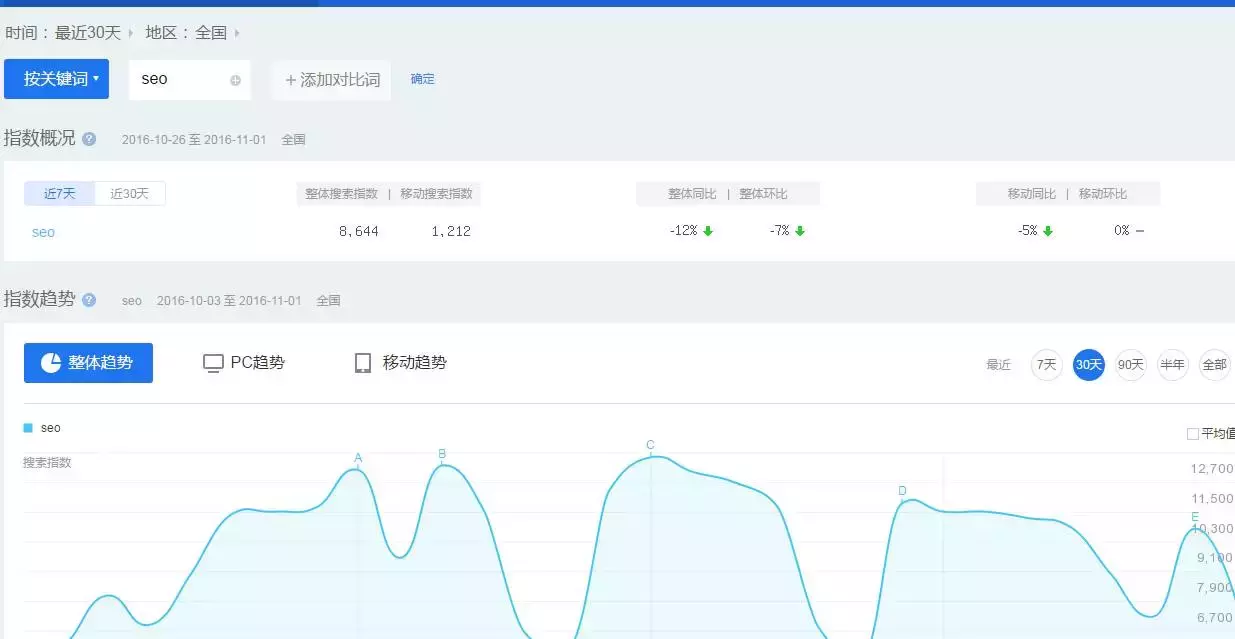Image resolution: width=1235 pixels, height=639 pixels.
Task: Toggle the 平均值 checkbox
Action: (x=1192, y=434)
